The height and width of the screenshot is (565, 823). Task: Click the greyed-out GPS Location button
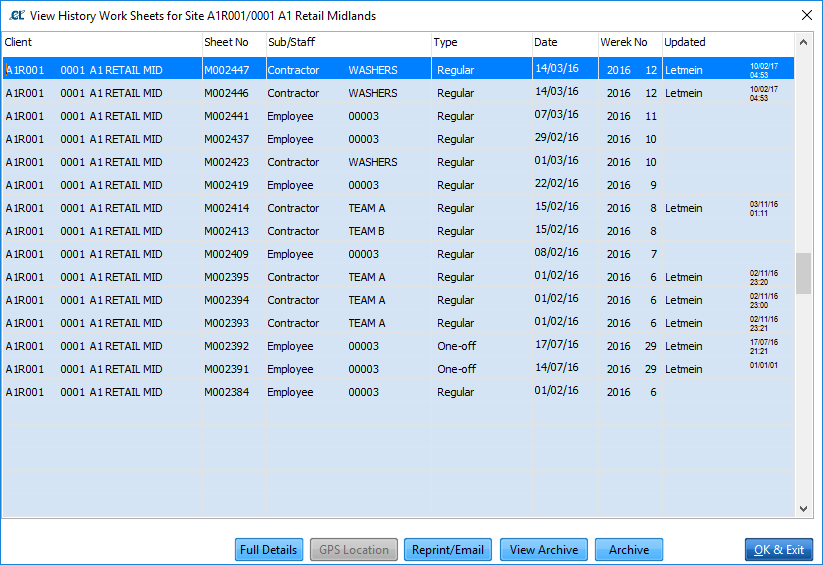point(354,550)
